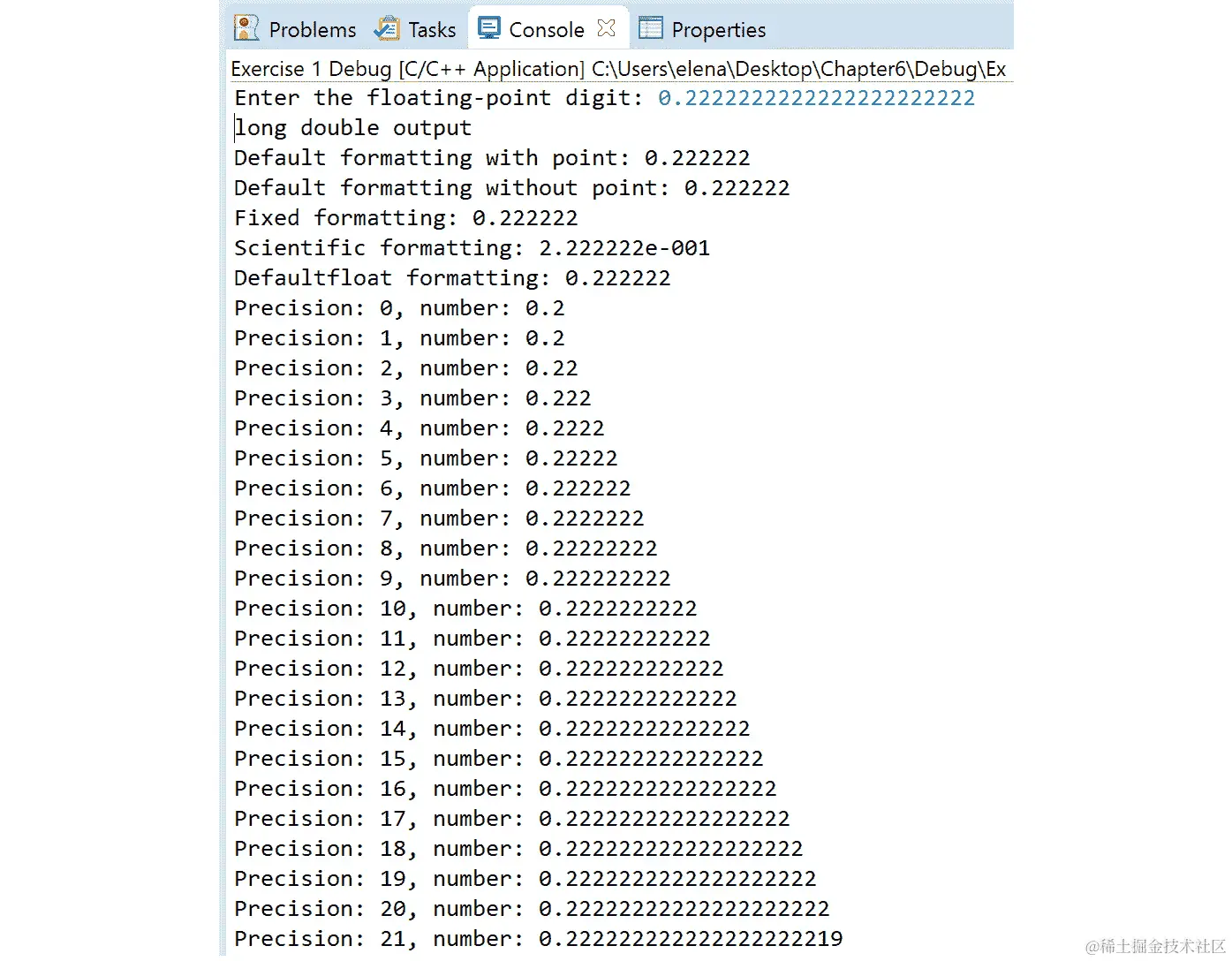Click the 'Precision: 16' output line
The width and height of the screenshot is (1232, 961).
point(505,789)
